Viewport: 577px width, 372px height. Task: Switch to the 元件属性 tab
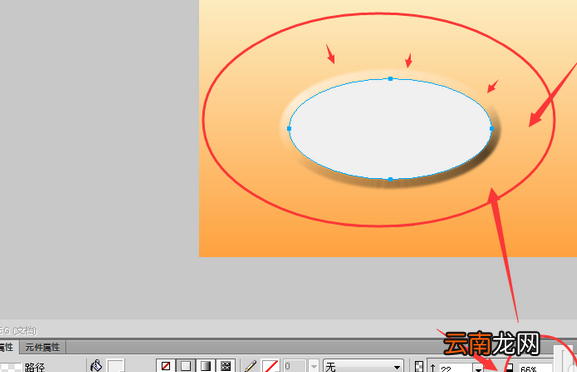tap(42, 347)
